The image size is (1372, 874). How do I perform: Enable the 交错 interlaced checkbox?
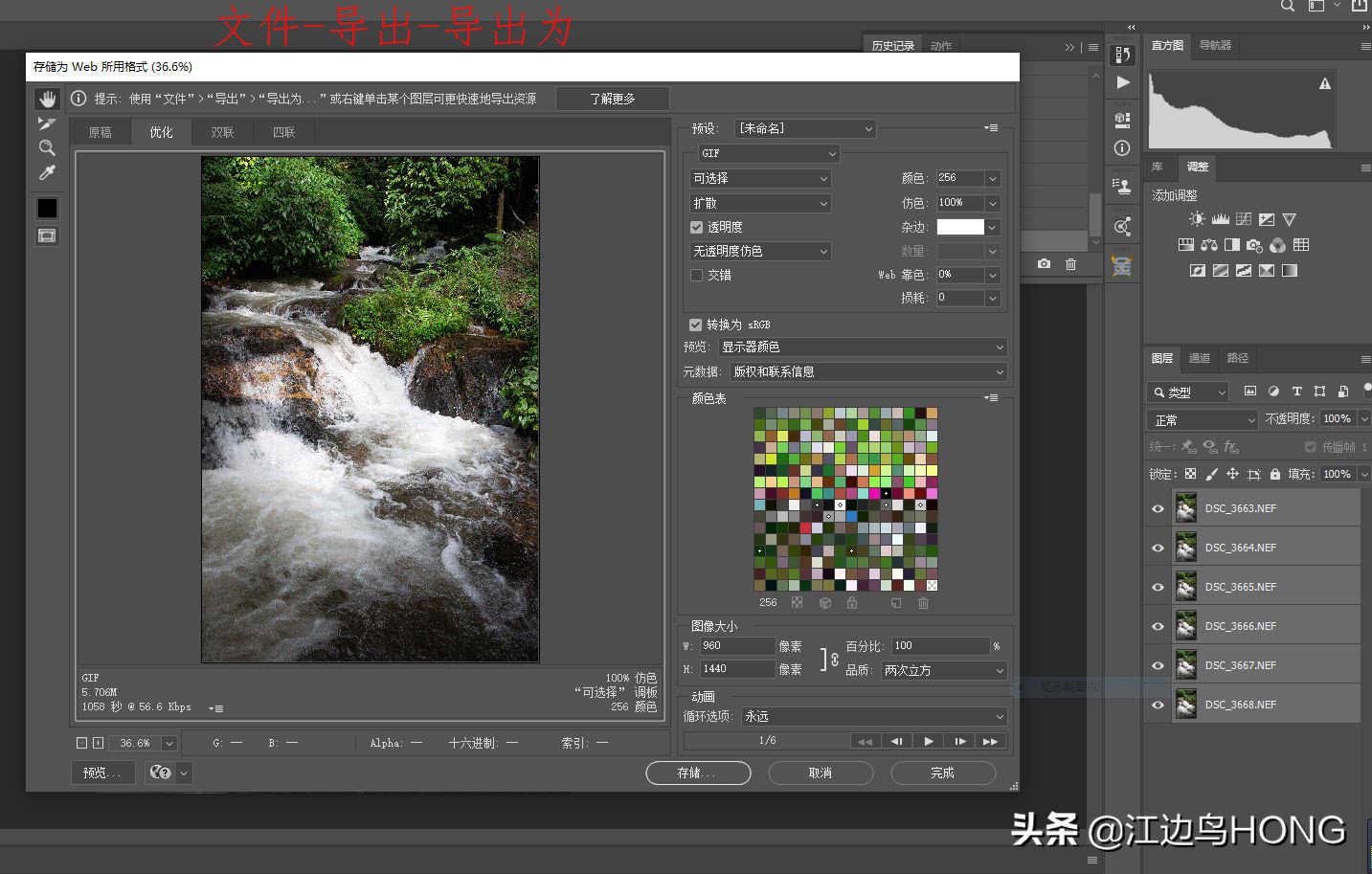[696, 275]
